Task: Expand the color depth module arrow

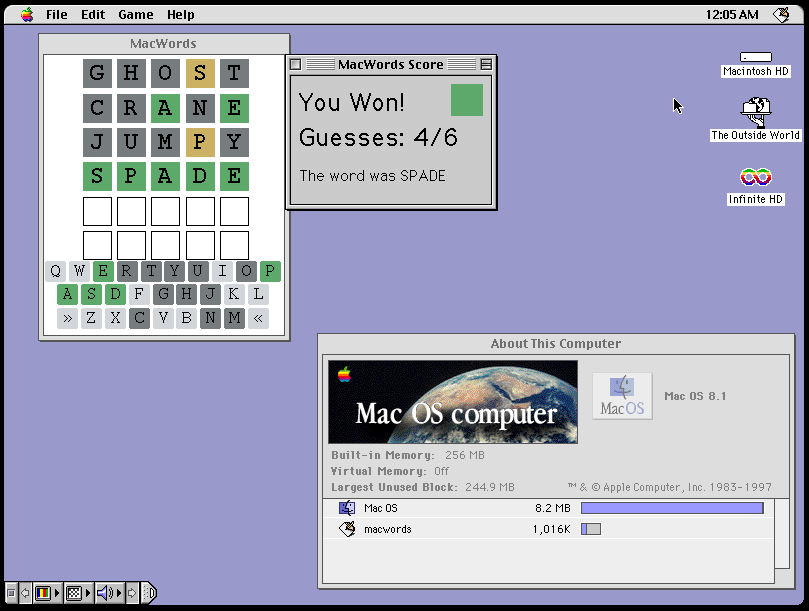Action: pyautogui.click(x=57, y=593)
